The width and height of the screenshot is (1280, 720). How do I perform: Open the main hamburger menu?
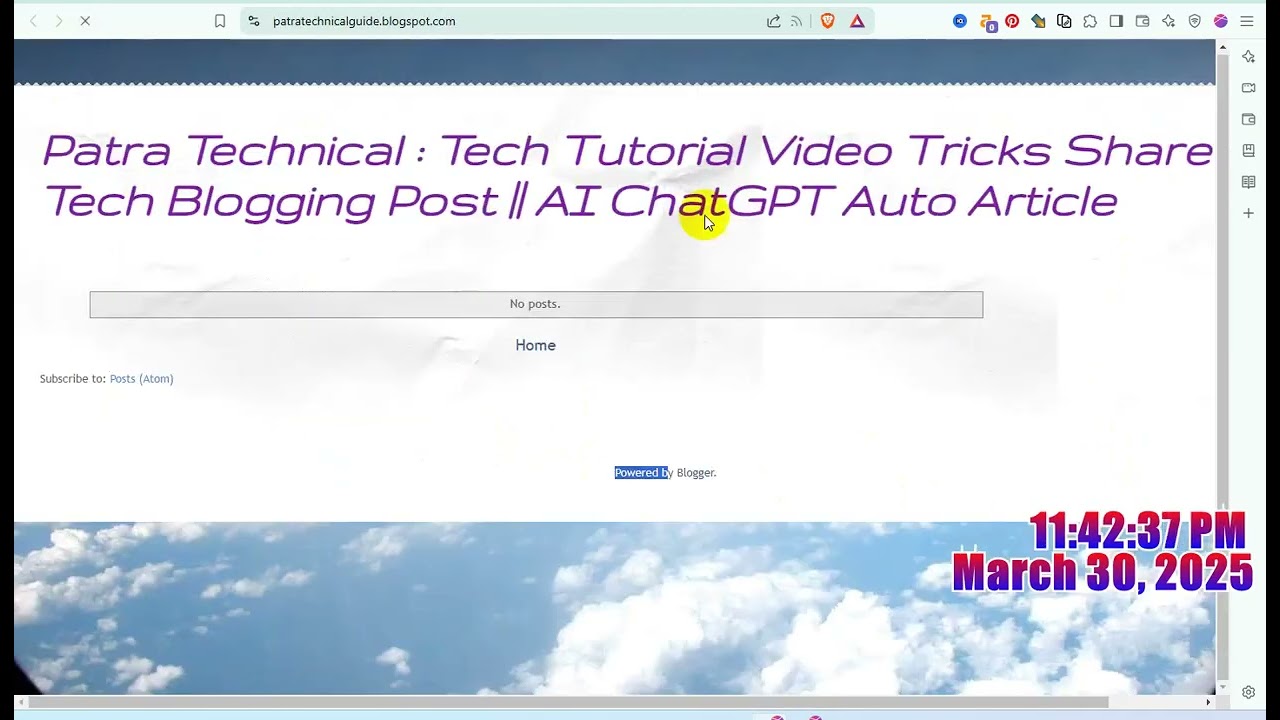1247,21
